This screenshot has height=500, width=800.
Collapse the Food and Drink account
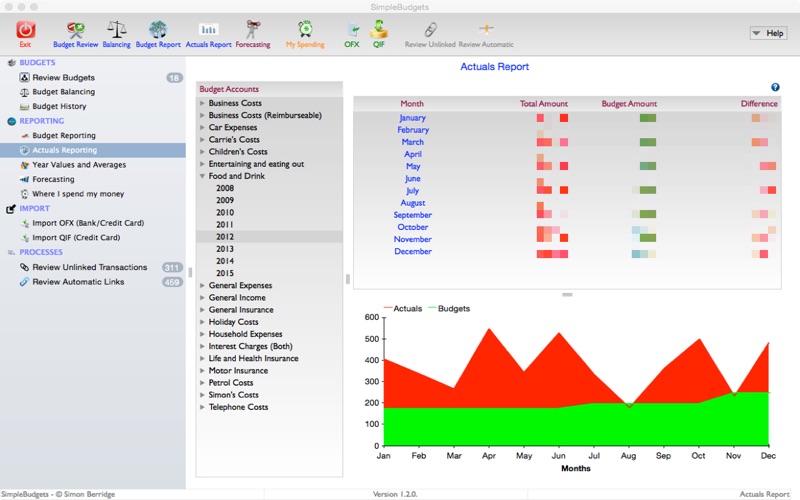[x=203, y=176]
